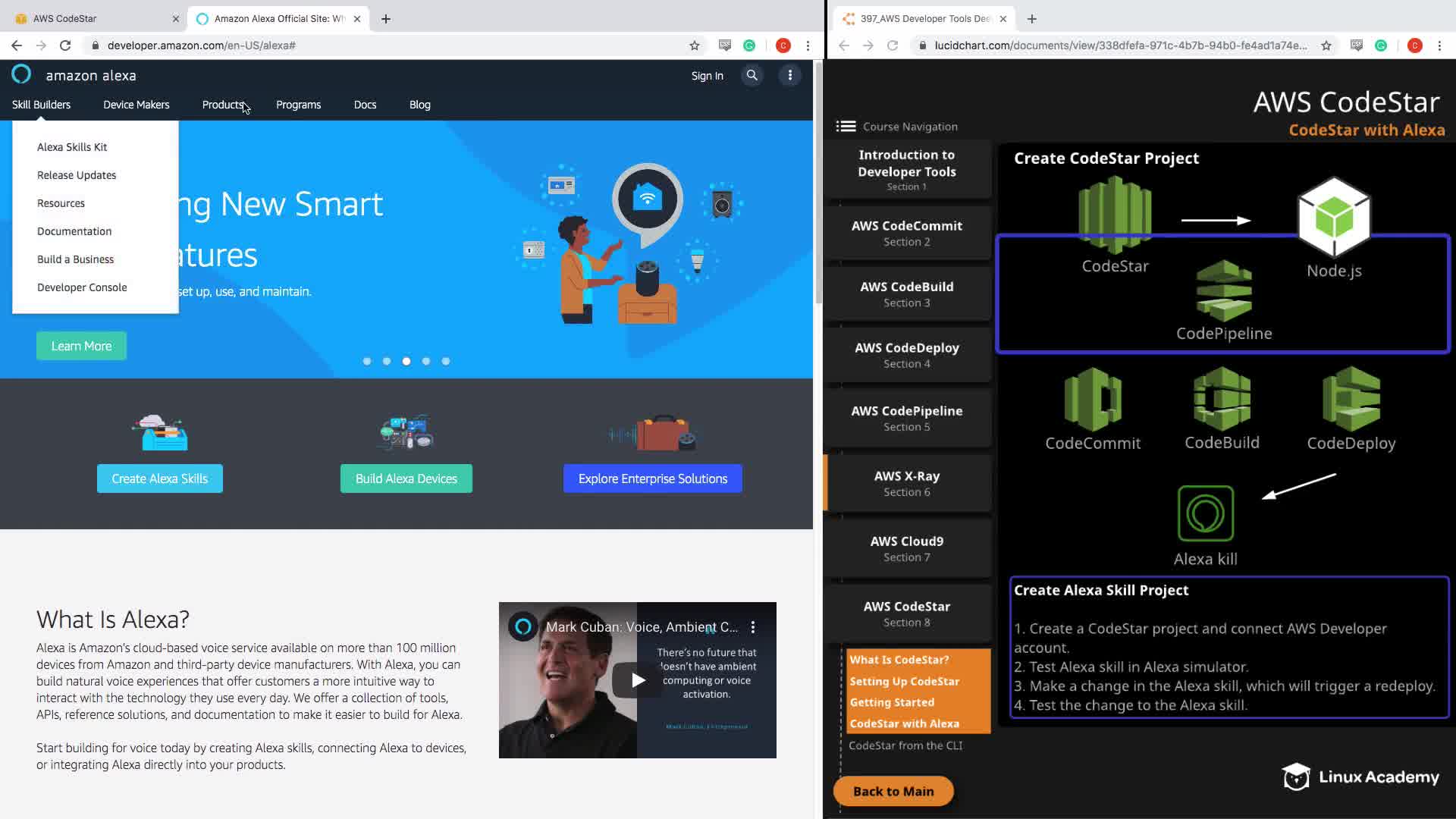Screen dimensions: 1456x819
Task: Select the second carousel dot
Action: [387, 362]
